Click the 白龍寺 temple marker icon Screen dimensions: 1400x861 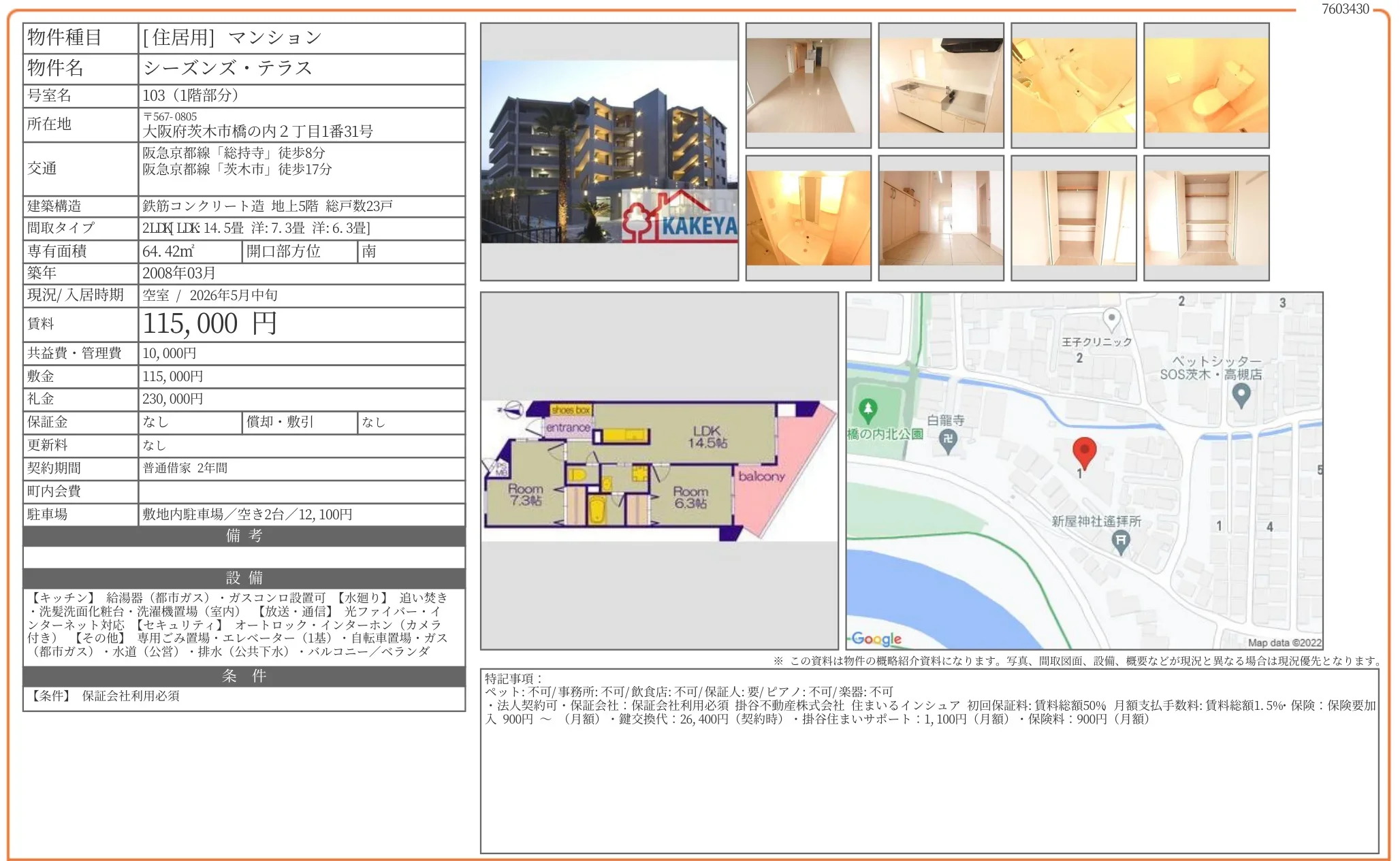[x=948, y=441]
